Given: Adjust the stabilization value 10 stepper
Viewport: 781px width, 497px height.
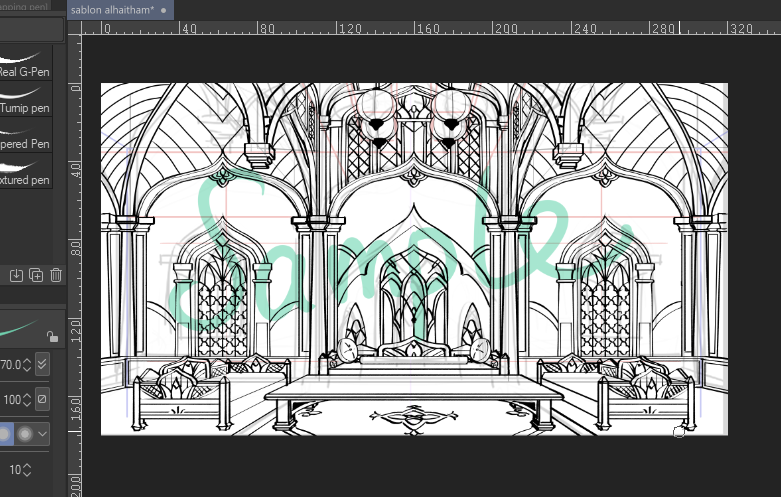Looking at the screenshot, I should tap(27, 470).
